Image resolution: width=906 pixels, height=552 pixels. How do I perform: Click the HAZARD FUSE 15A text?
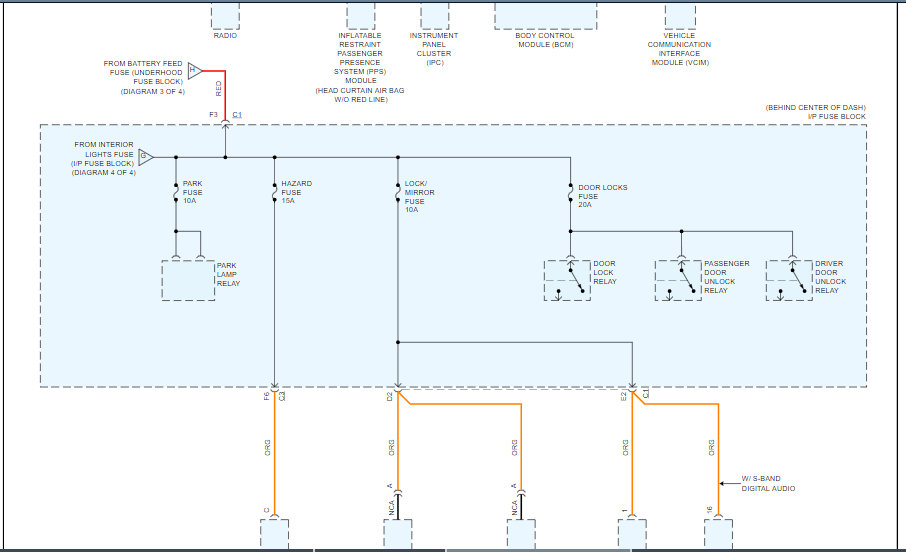click(x=296, y=192)
